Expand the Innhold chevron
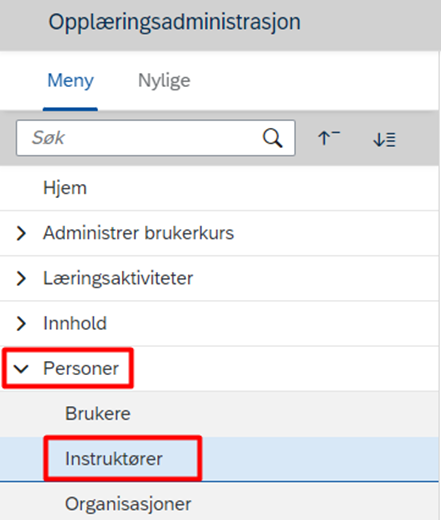Screen dimensions: 441x520 click(21, 323)
